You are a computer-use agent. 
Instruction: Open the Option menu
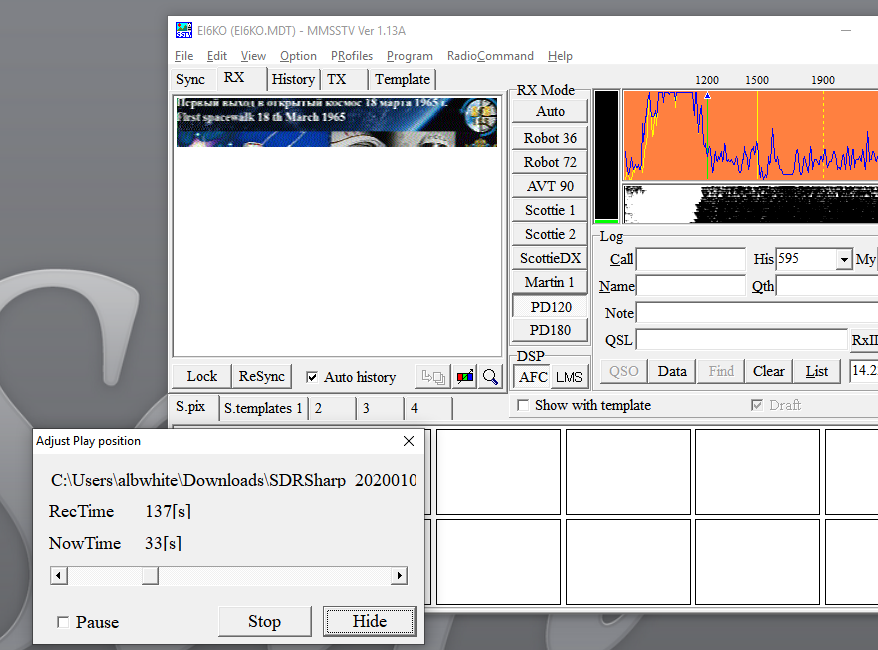[298, 56]
